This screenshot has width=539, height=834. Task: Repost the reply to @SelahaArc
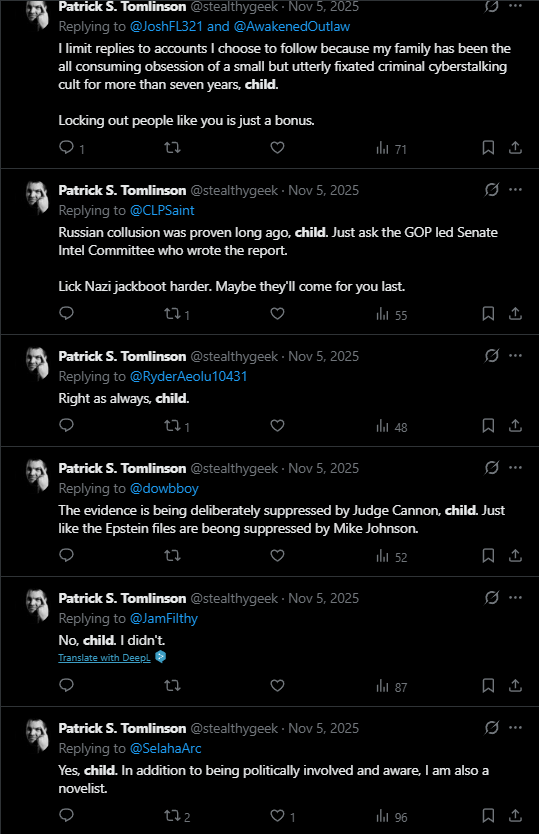[177, 815]
